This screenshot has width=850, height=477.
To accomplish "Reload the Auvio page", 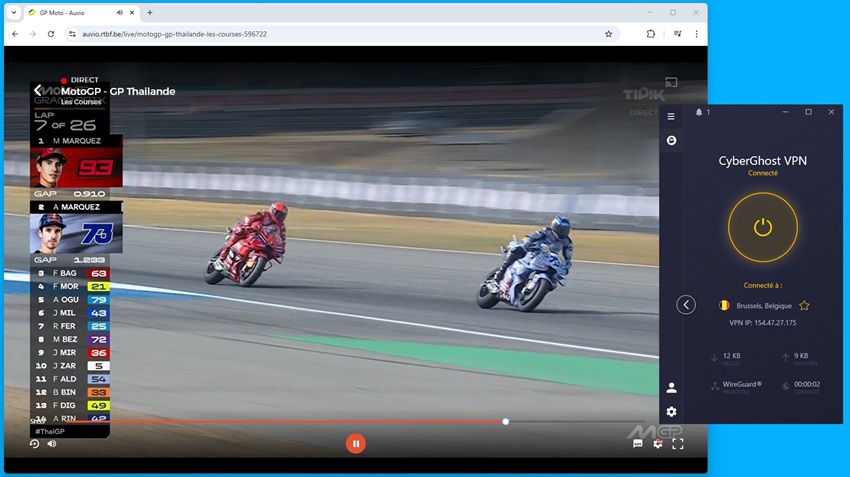I will (51, 34).
